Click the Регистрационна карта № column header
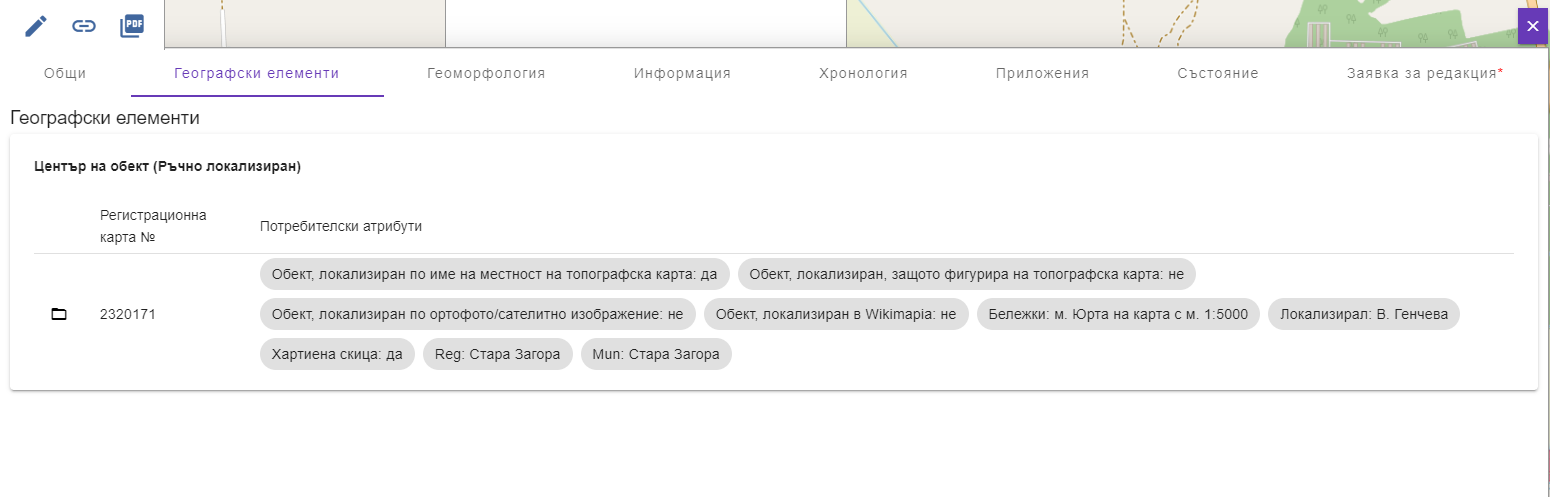The height and width of the screenshot is (497, 1550). coord(153,226)
